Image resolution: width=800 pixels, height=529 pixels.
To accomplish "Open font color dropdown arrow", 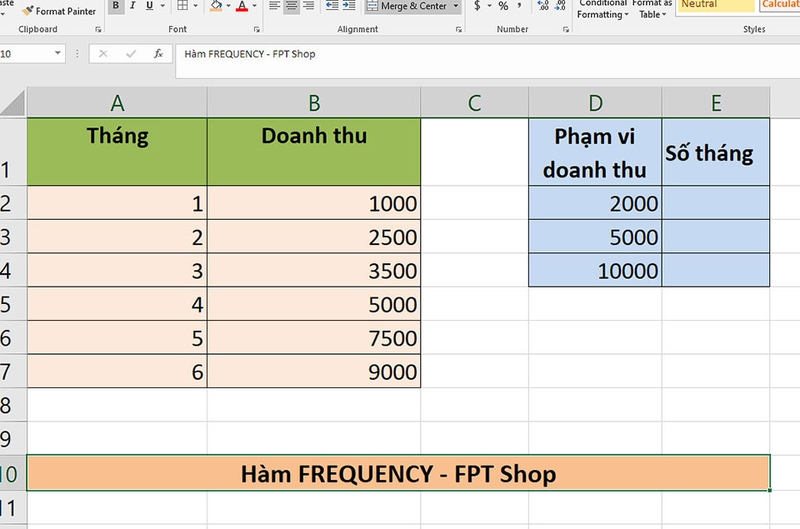I will tap(254, 6).
